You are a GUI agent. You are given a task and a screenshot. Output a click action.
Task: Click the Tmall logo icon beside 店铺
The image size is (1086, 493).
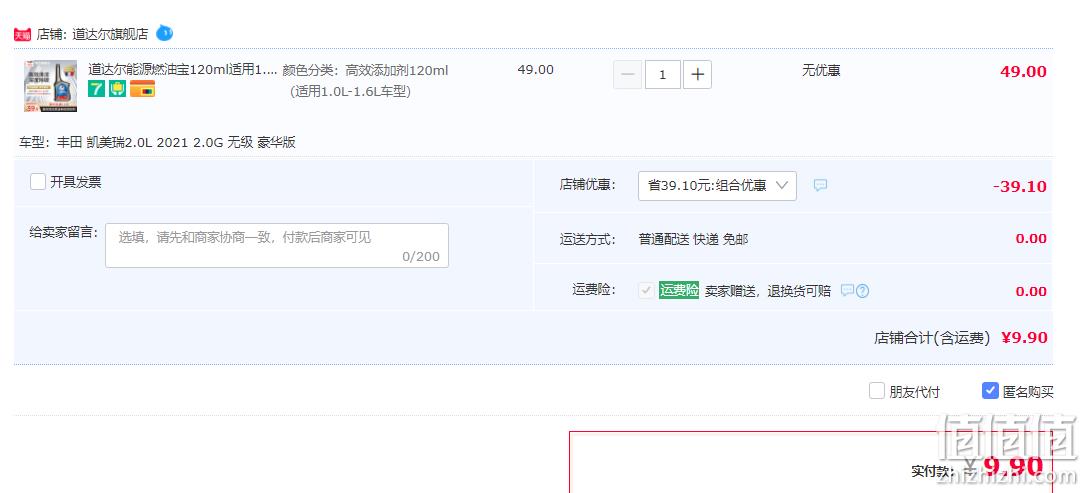[22, 35]
